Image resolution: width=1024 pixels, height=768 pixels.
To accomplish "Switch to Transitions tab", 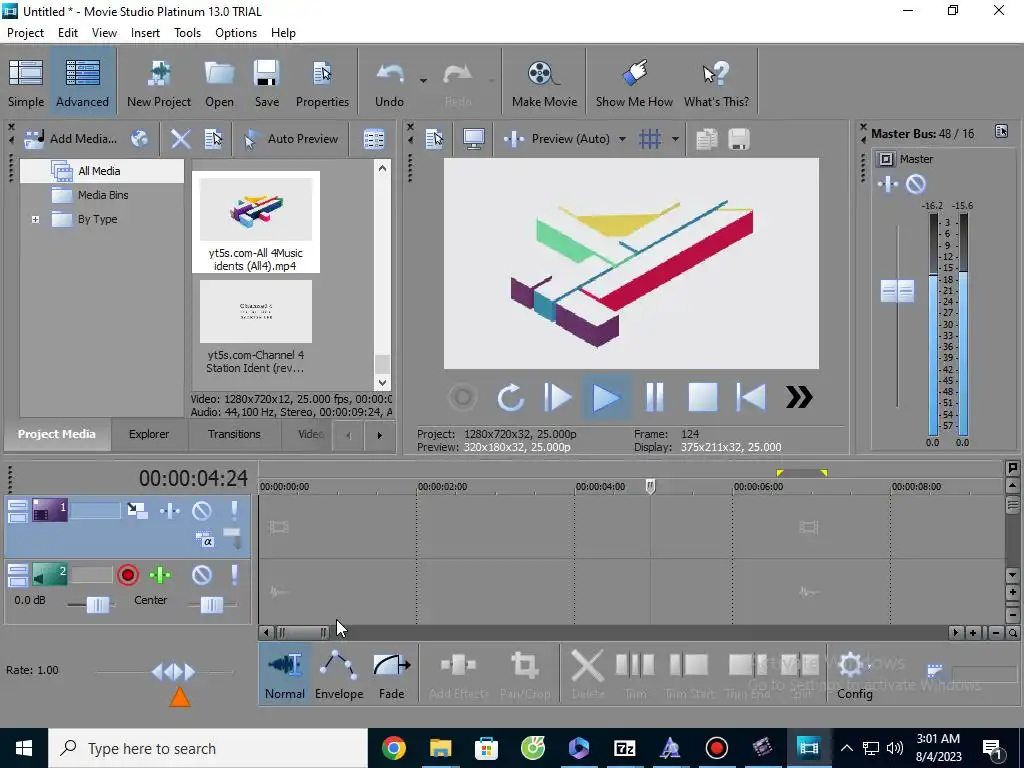I will [234, 434].
